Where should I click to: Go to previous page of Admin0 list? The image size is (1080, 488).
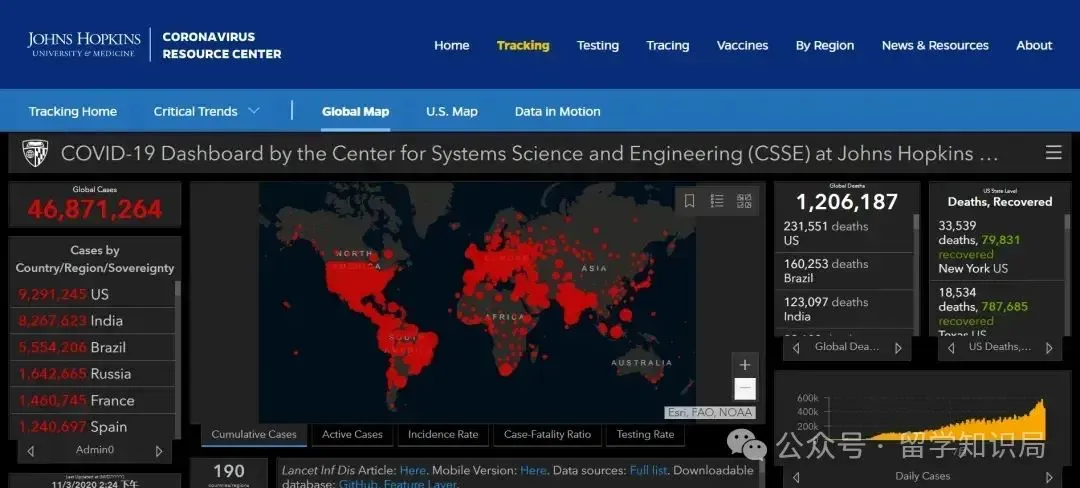pos(30,451)
